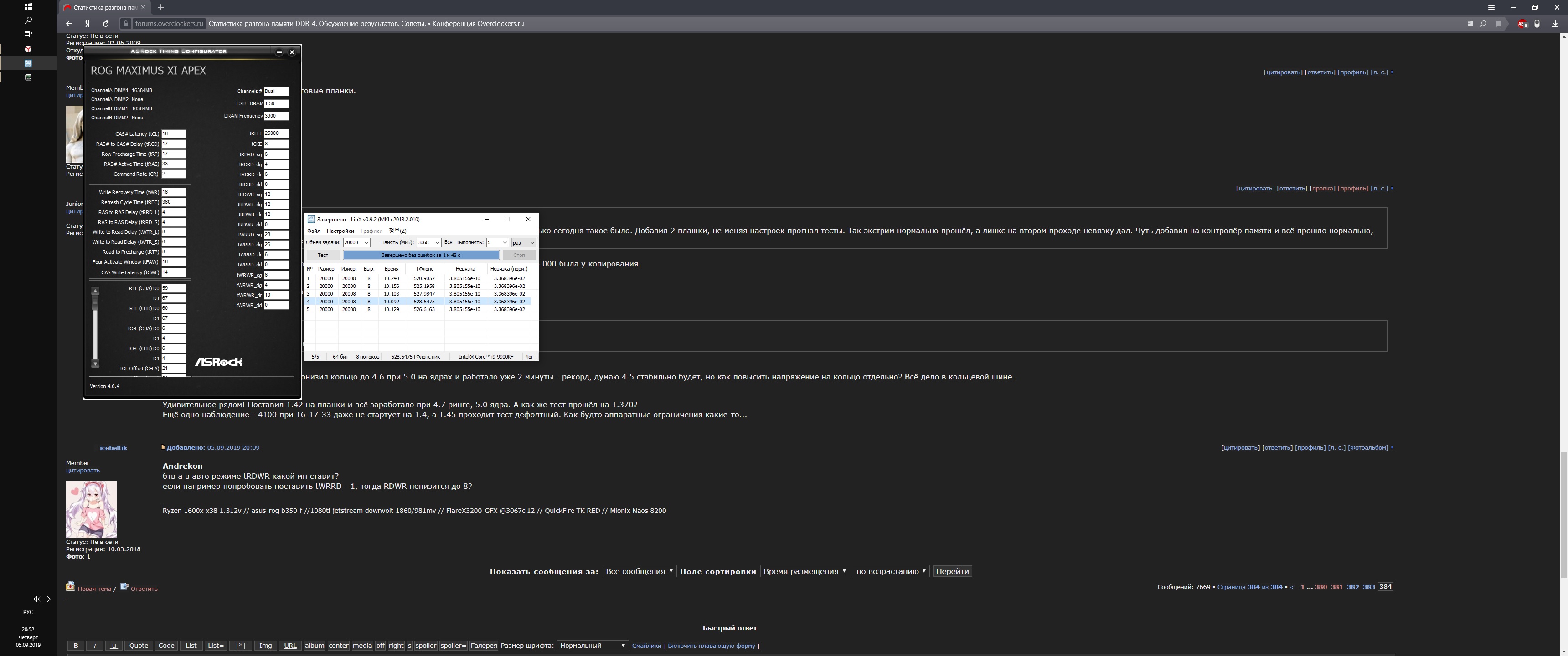
Task: Click the red ad blocker extension icon
Action: (x=1522, y=24)
